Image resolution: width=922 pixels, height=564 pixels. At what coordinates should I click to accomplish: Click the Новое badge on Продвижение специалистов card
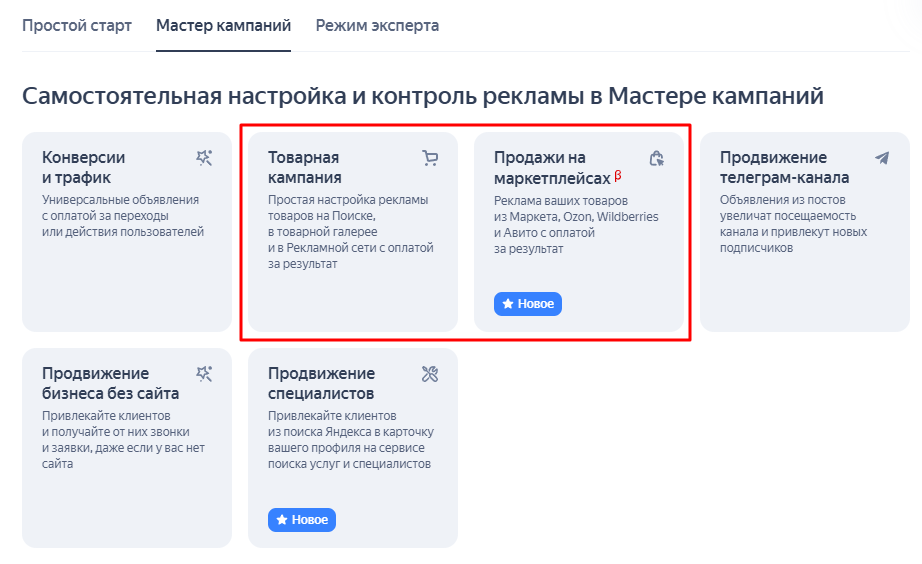(x=302, y=520)
